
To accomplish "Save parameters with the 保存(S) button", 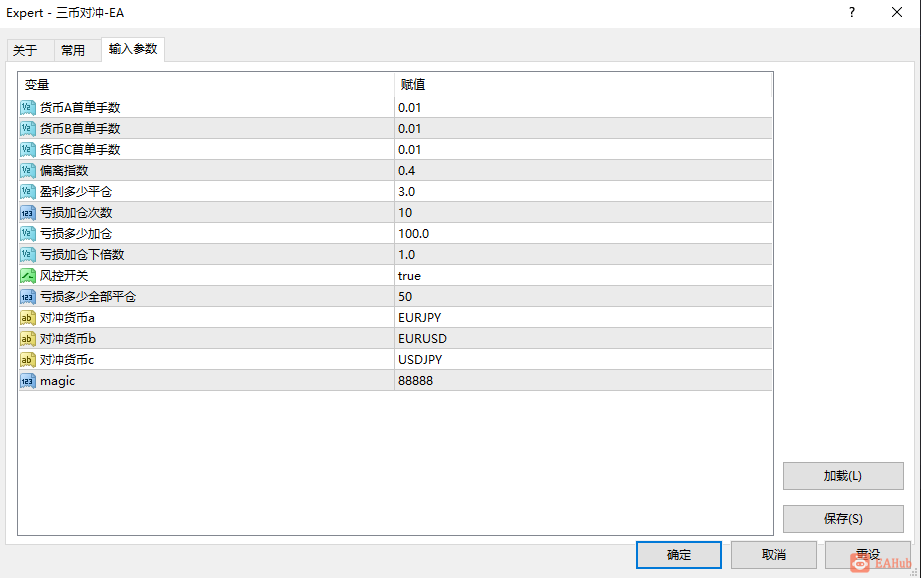I will pos(843,519).
